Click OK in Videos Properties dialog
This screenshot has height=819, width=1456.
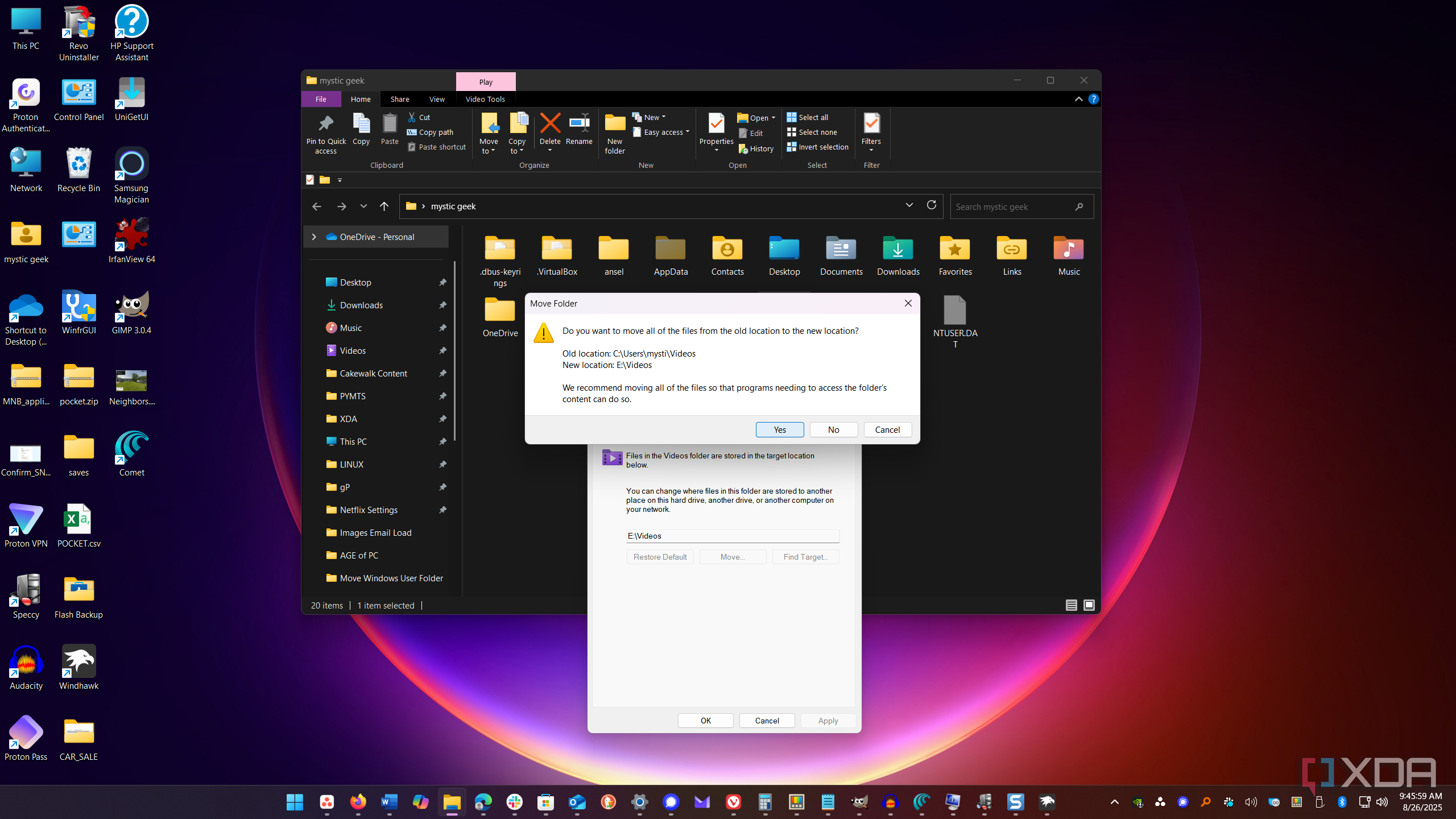[x=705, y=721]
